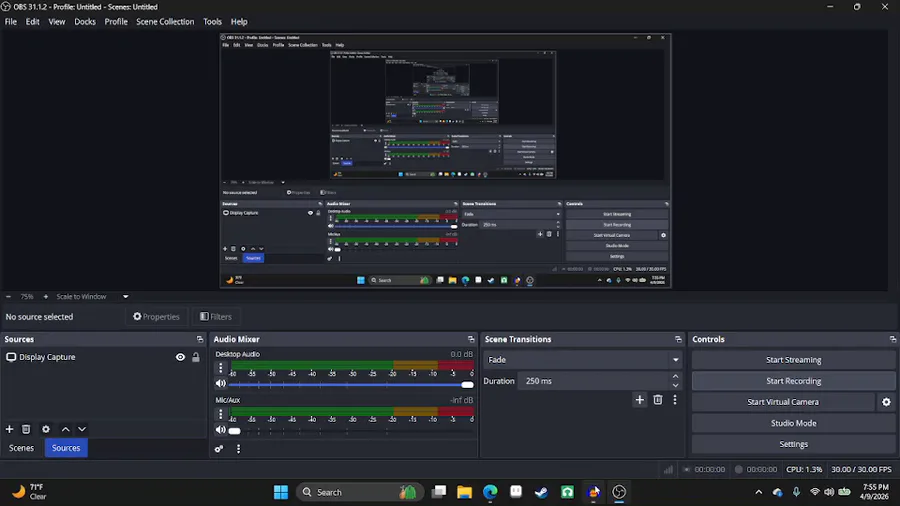Open File Explorer from the taskbar
Image resolution: width=900 pixels, height=506 pixels.
(464, 492)
